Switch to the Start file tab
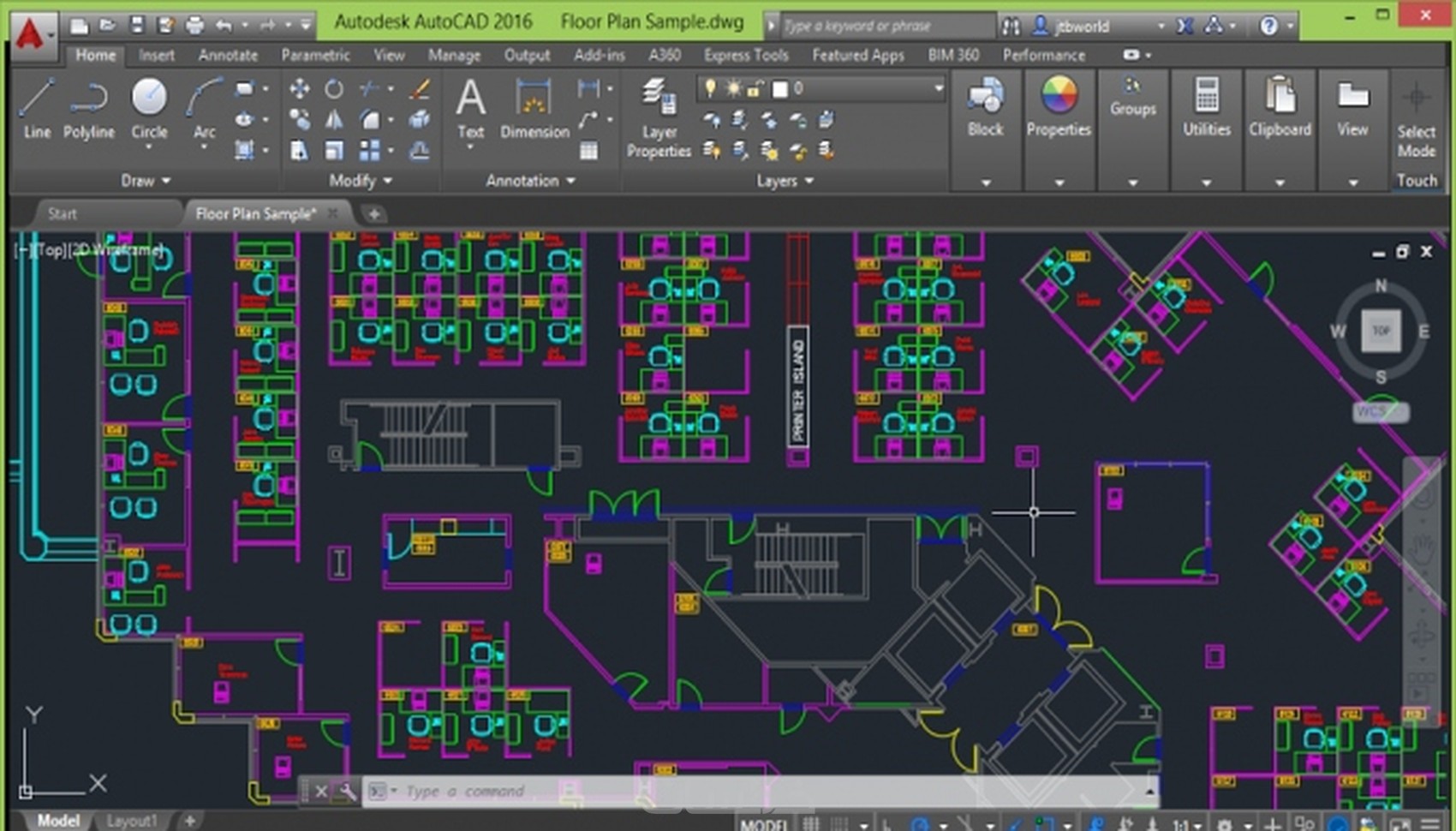The height and width of the screenshot is (831, 1456). click(62, 213)
